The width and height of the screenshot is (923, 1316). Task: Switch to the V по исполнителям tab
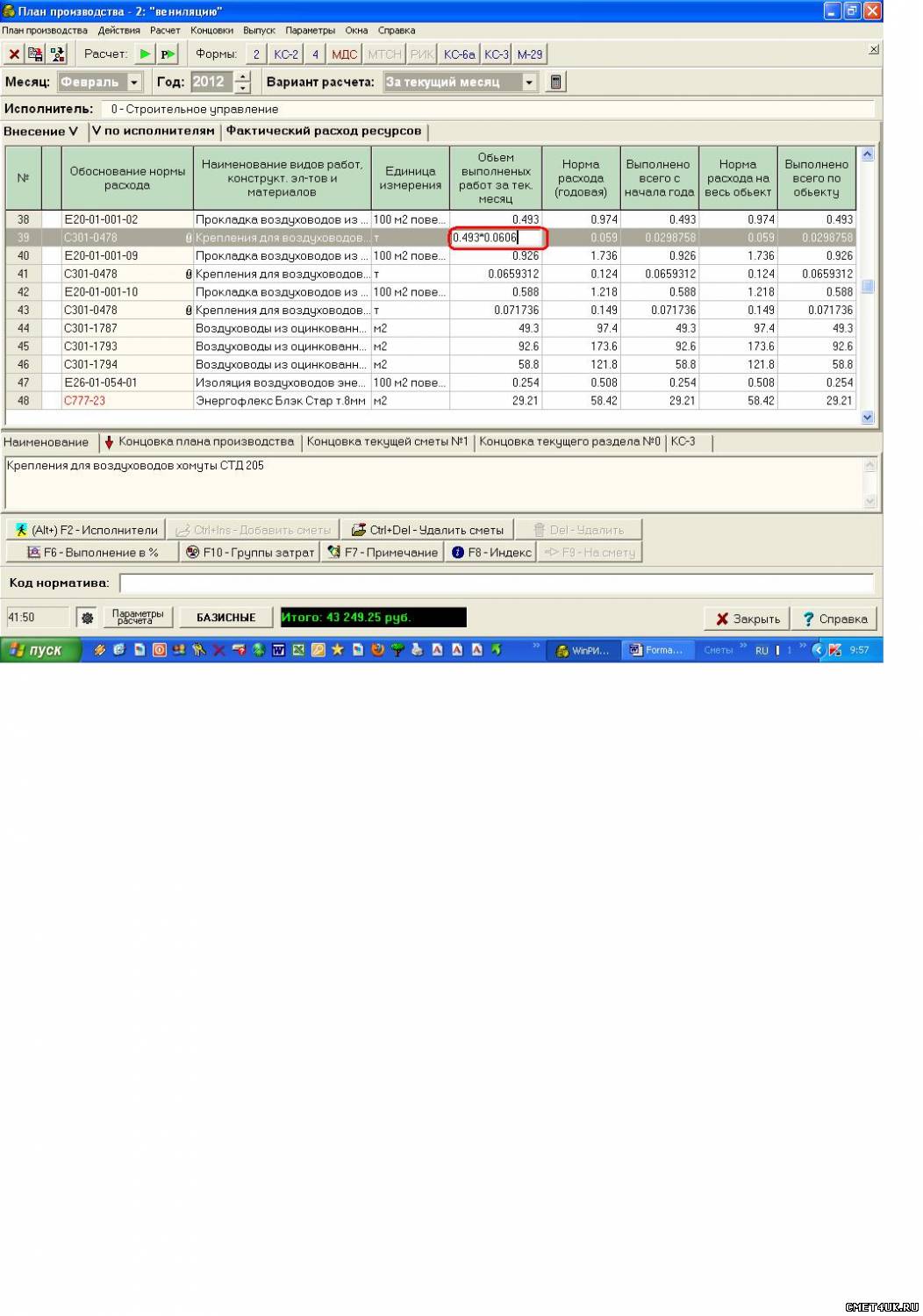(x=154, y=131)
